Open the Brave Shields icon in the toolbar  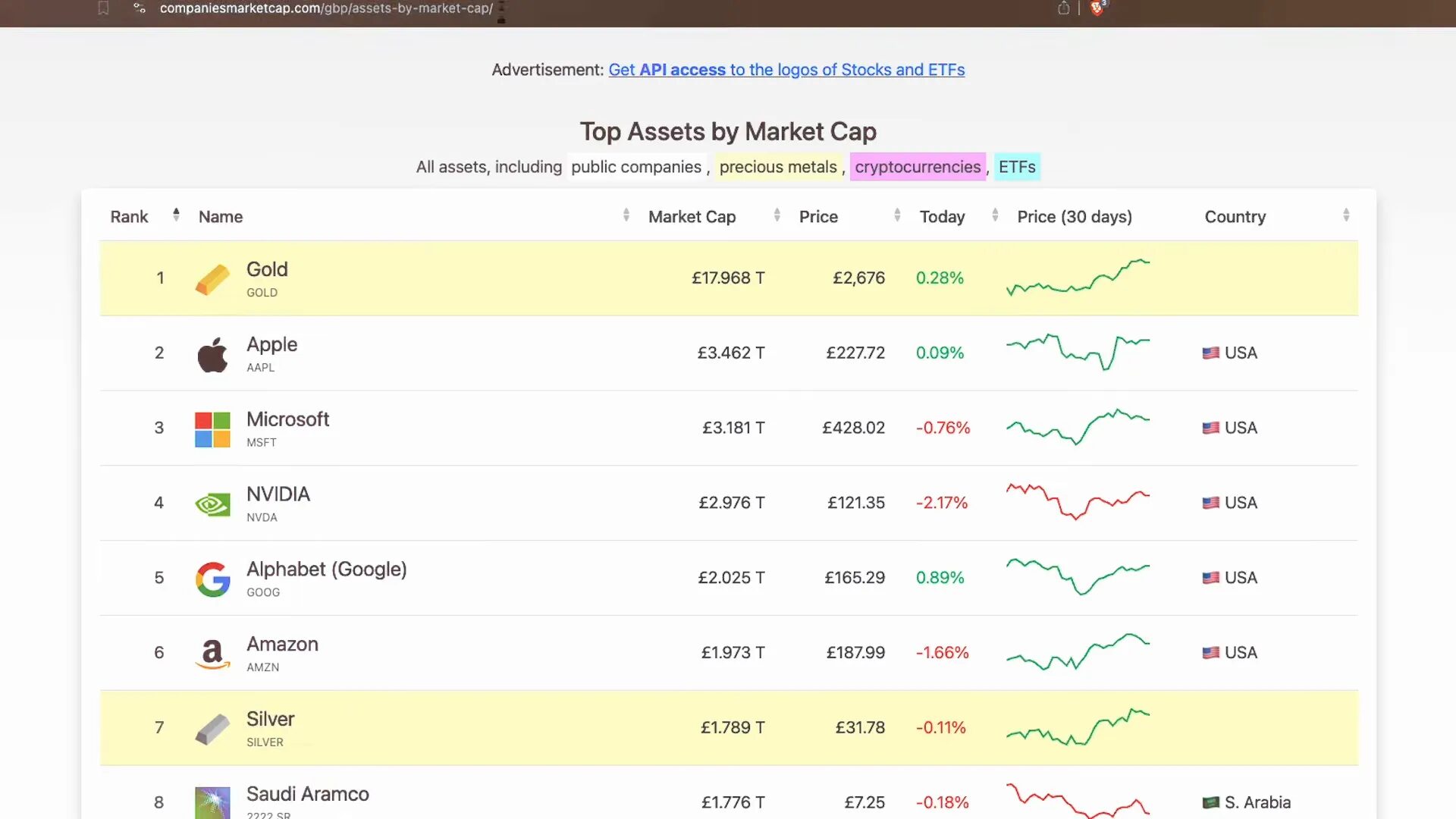point(1097,9)
